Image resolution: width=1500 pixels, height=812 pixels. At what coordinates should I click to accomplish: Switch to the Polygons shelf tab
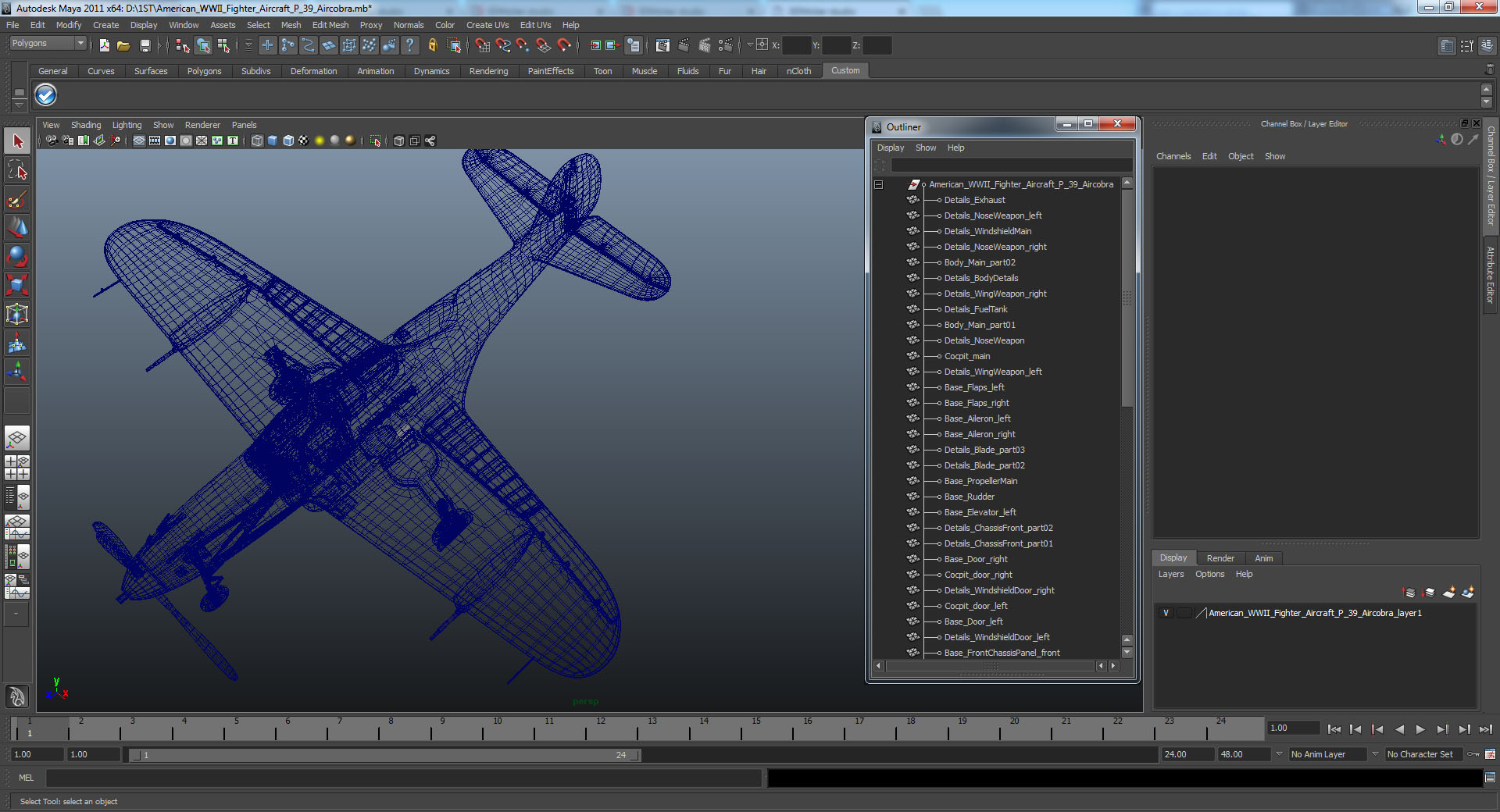coord(204,71)
